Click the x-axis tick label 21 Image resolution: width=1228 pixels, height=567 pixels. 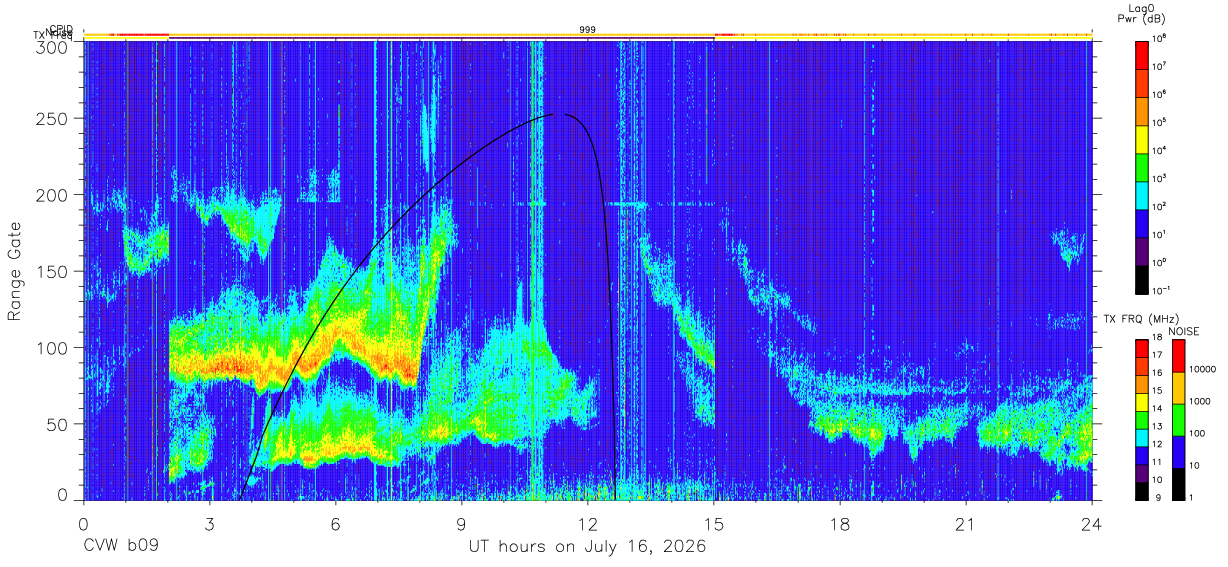click(x=966, y=523)
